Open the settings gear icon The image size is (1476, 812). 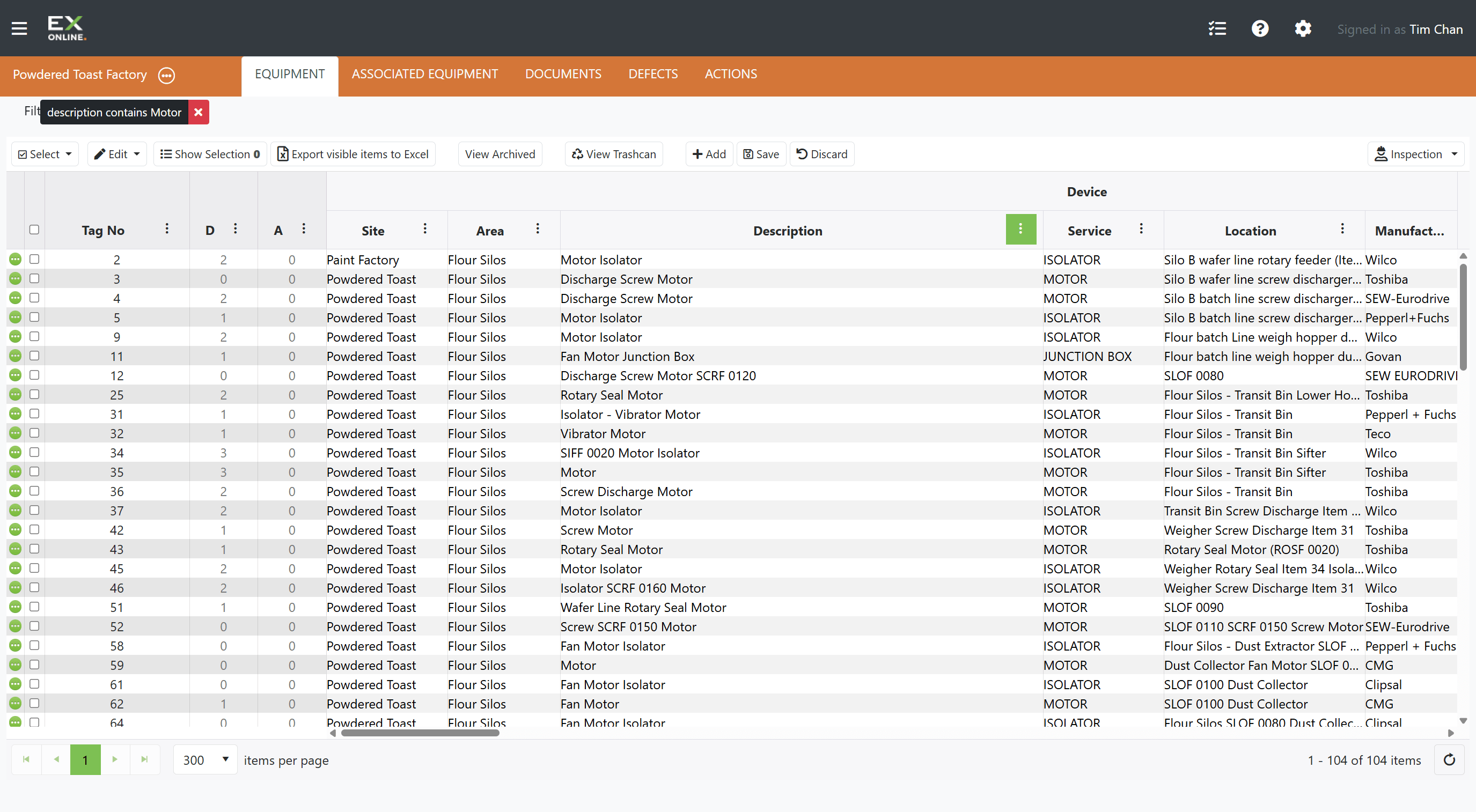point(1303,28)
